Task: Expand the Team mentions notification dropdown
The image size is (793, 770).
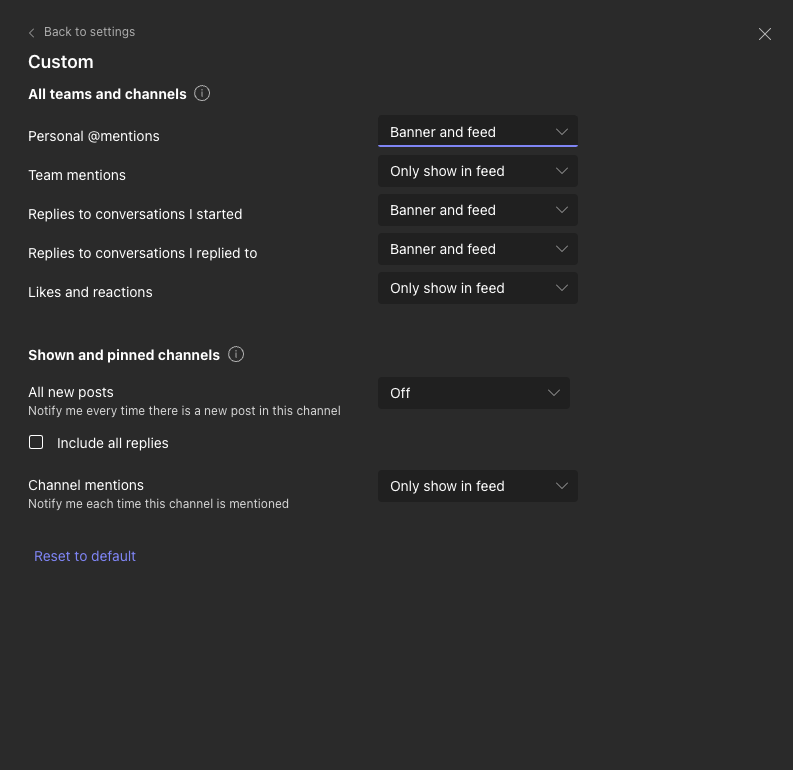Action: [x=477, y=171]
